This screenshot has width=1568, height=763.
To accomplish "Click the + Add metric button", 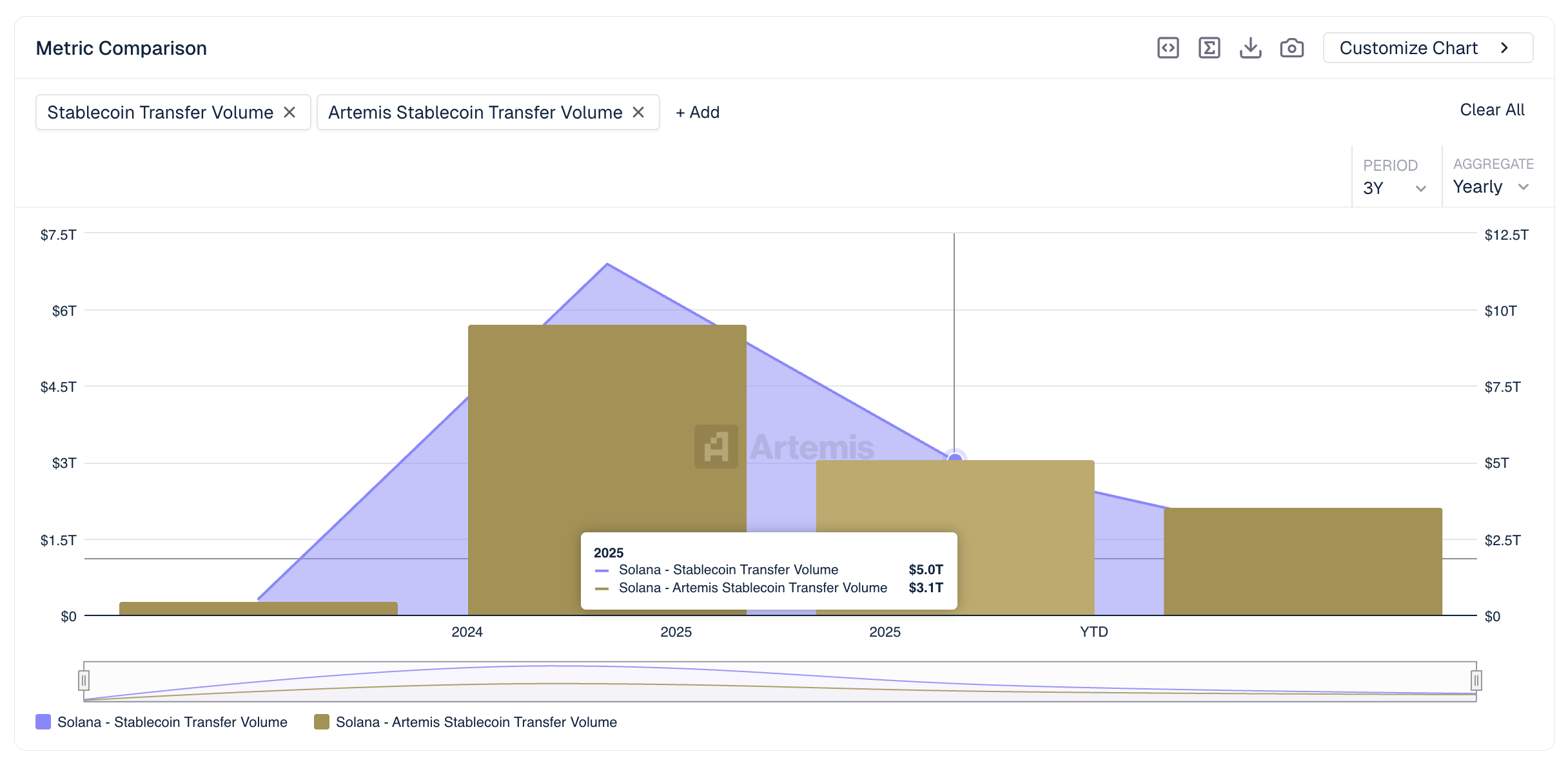I will pyautogui.click(x=697, y=111).
